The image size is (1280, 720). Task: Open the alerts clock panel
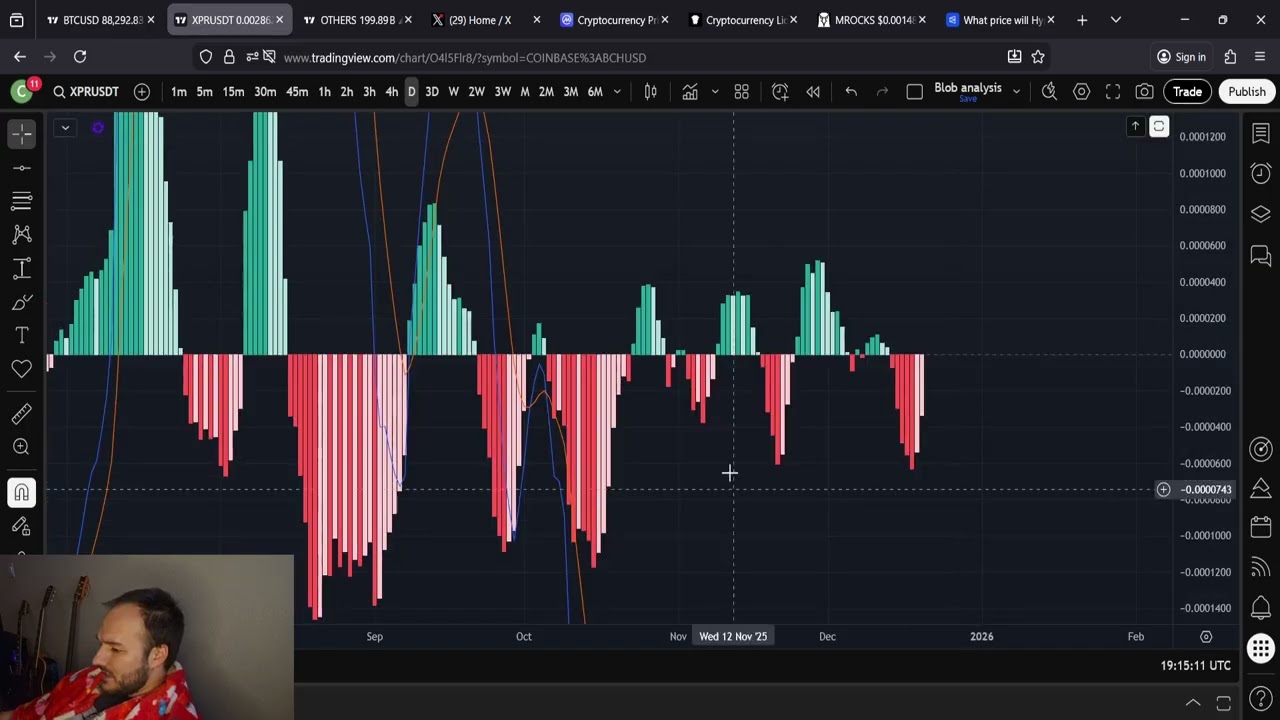click(1260, 173)
